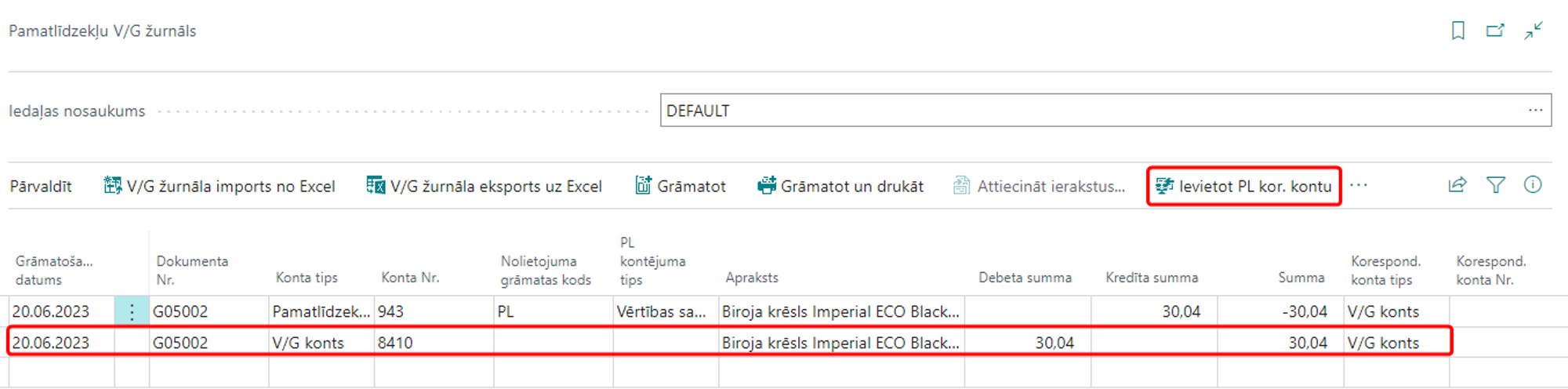Screen dimensions: 1568x389
Task: Click V/G žurnāla eksports uz Excel
Action: (x=485, y=187)
